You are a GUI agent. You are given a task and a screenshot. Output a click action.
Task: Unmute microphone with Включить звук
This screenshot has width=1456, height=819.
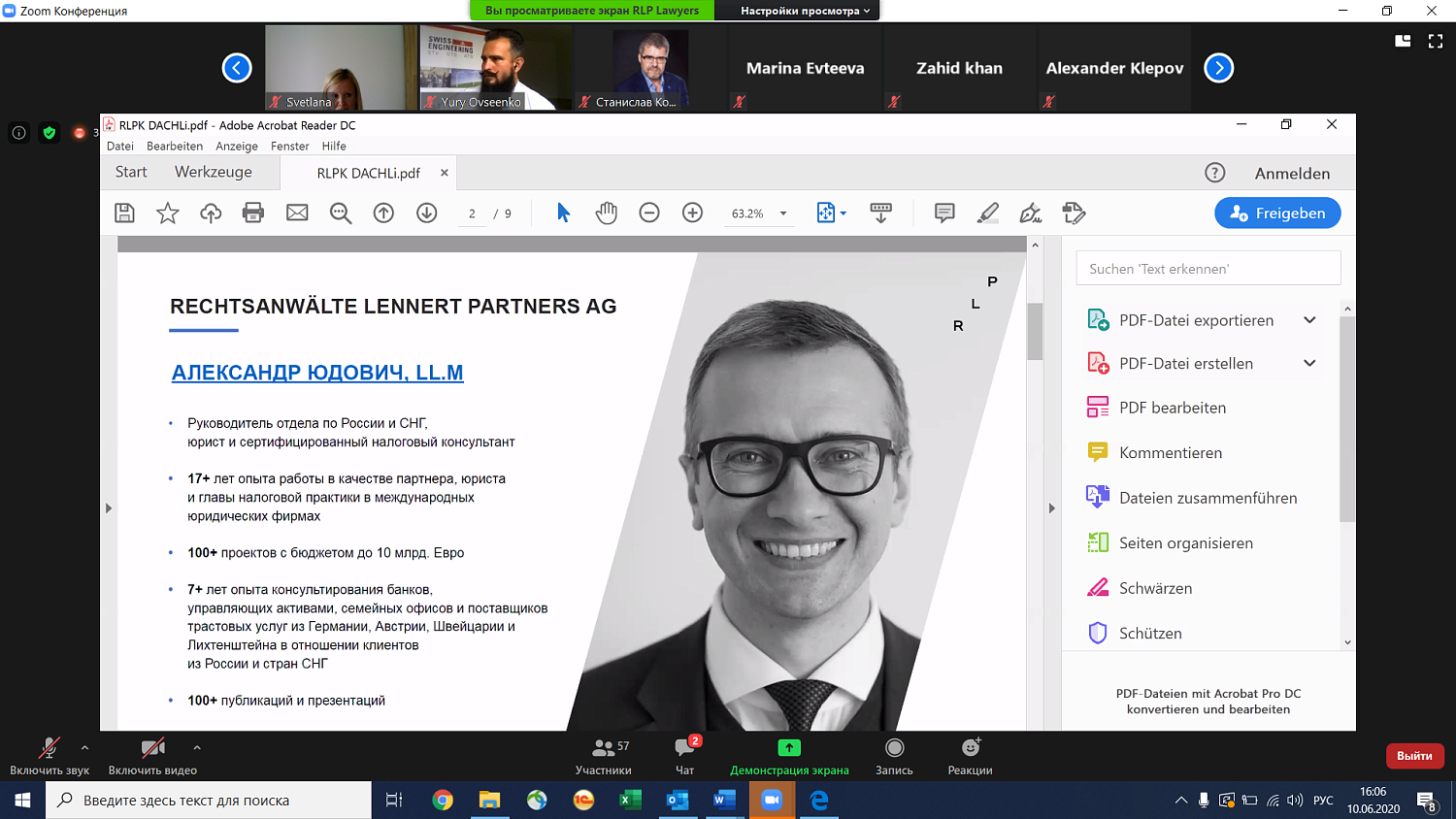coord(49,756)
